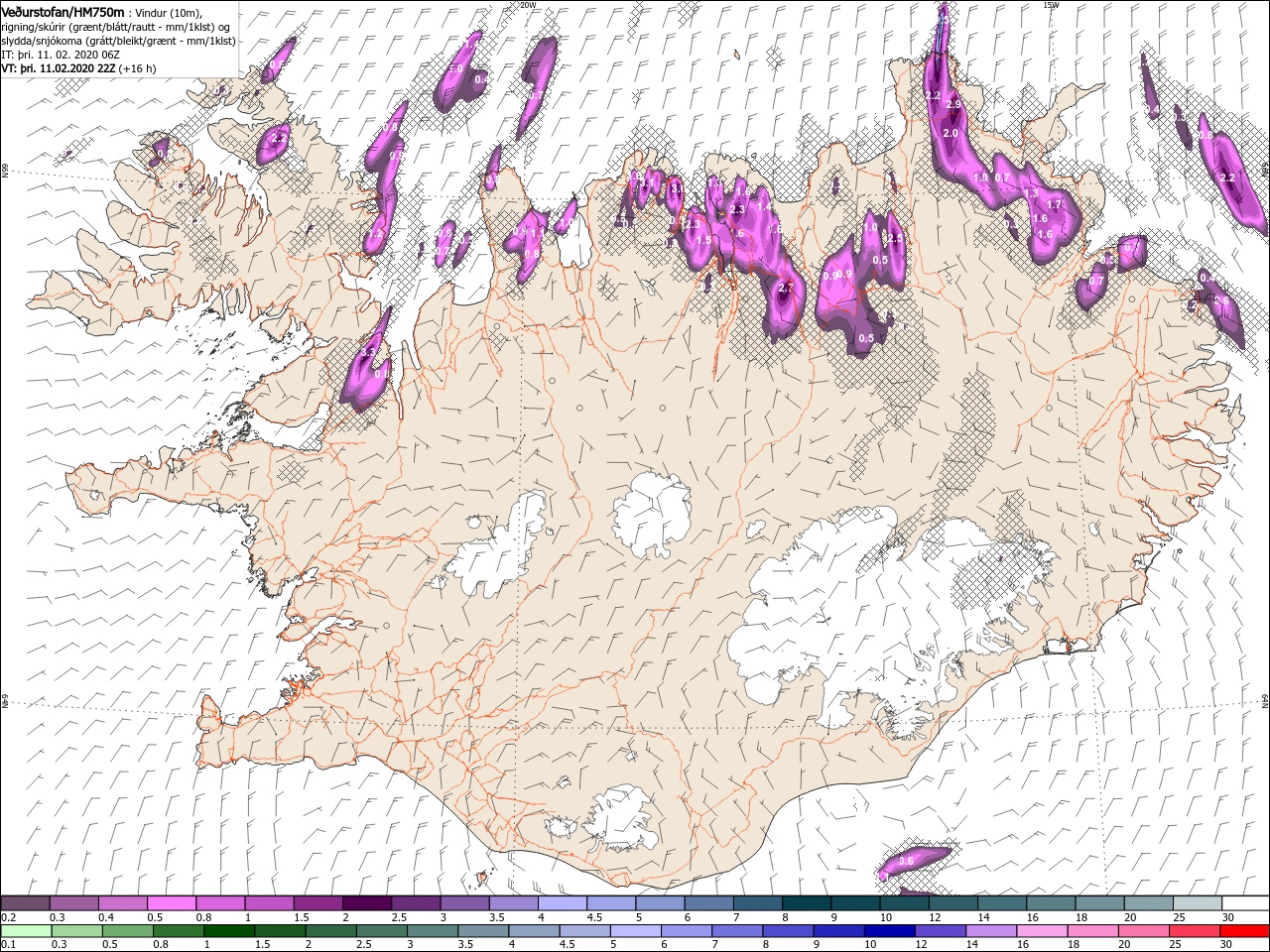Select lower legend swatch between 14 and 16
Viewport: 1270px width, 952px height.
[x=990, y=930]
